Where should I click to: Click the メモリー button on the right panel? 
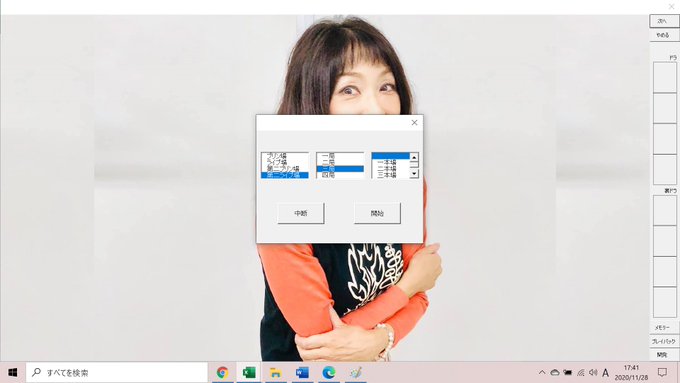(x=663, y=327)
